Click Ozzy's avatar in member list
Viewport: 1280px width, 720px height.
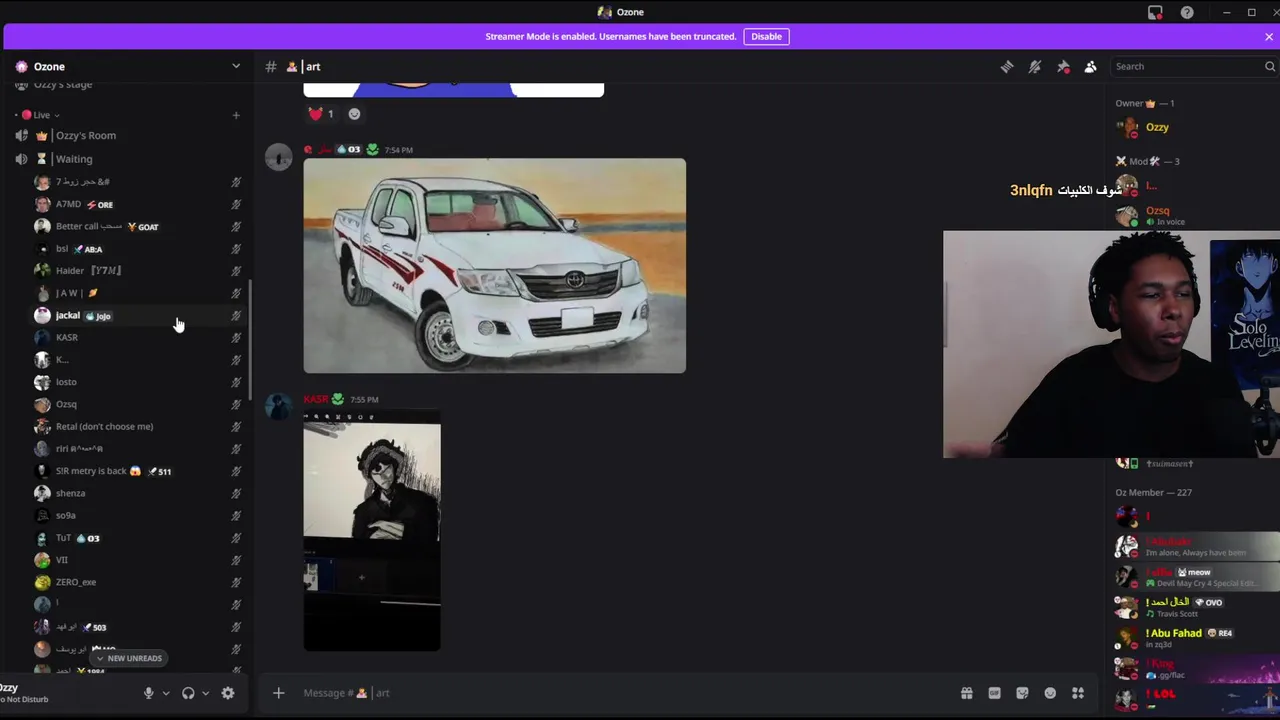point(1127,127)
